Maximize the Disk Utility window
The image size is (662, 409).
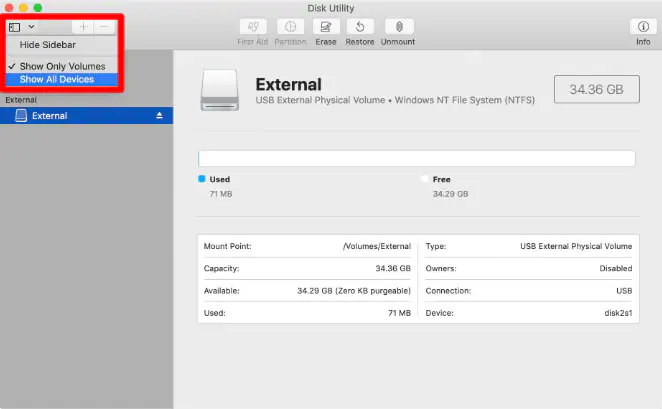point(38,8)
